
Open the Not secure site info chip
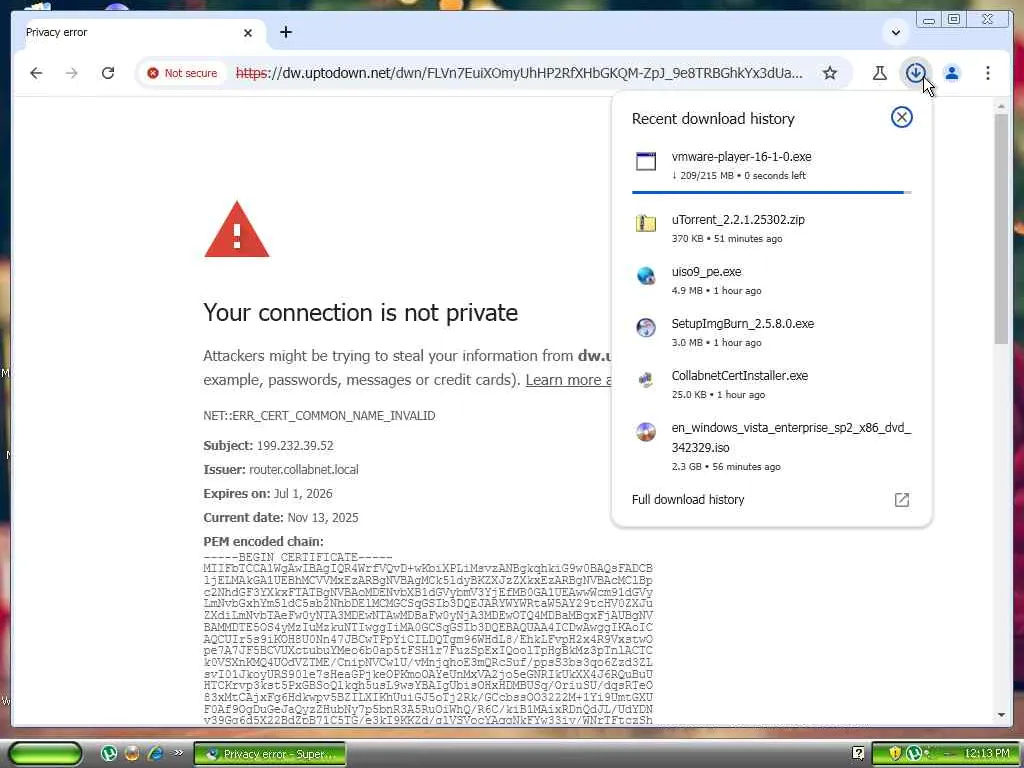click(182, 73)
